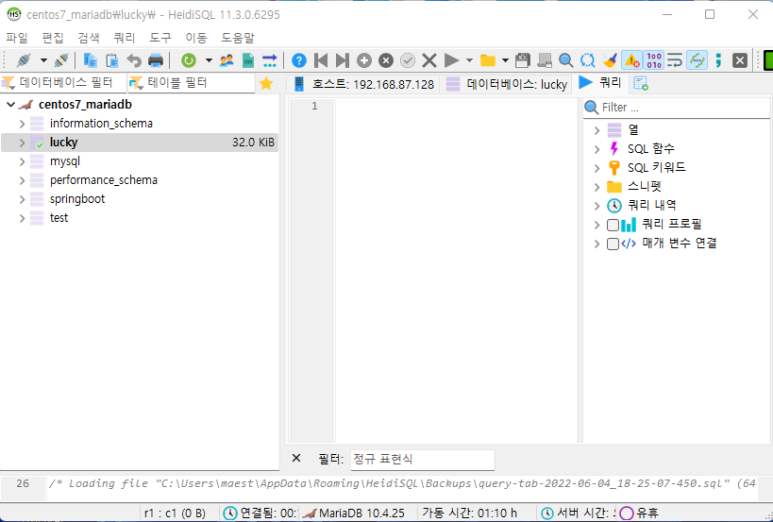Focus the 데이터베이스 필터 input field
Screen dimensions: 773x522
coord(64,83)
